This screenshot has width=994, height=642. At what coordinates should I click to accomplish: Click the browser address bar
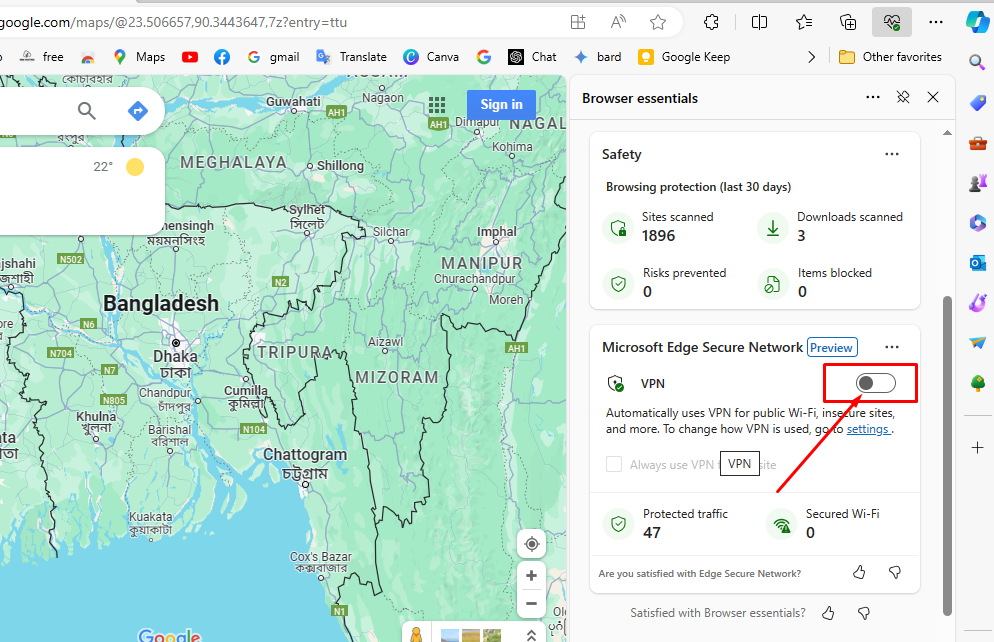pyautogui.click(x=300, y=21)
